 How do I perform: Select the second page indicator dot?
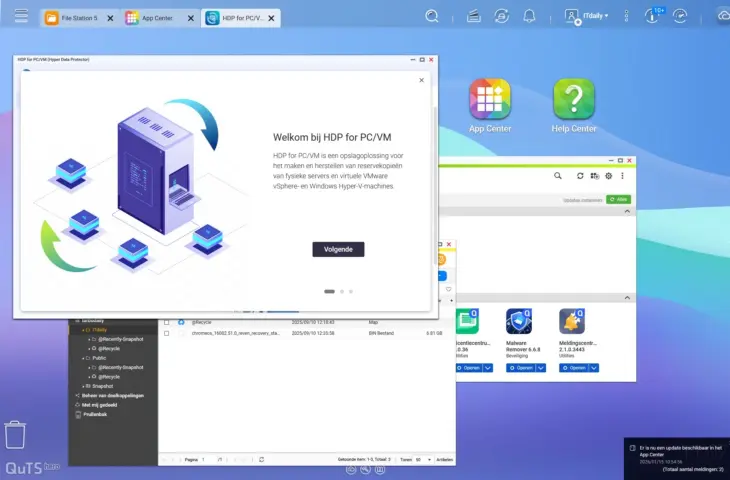click(341, 291)
